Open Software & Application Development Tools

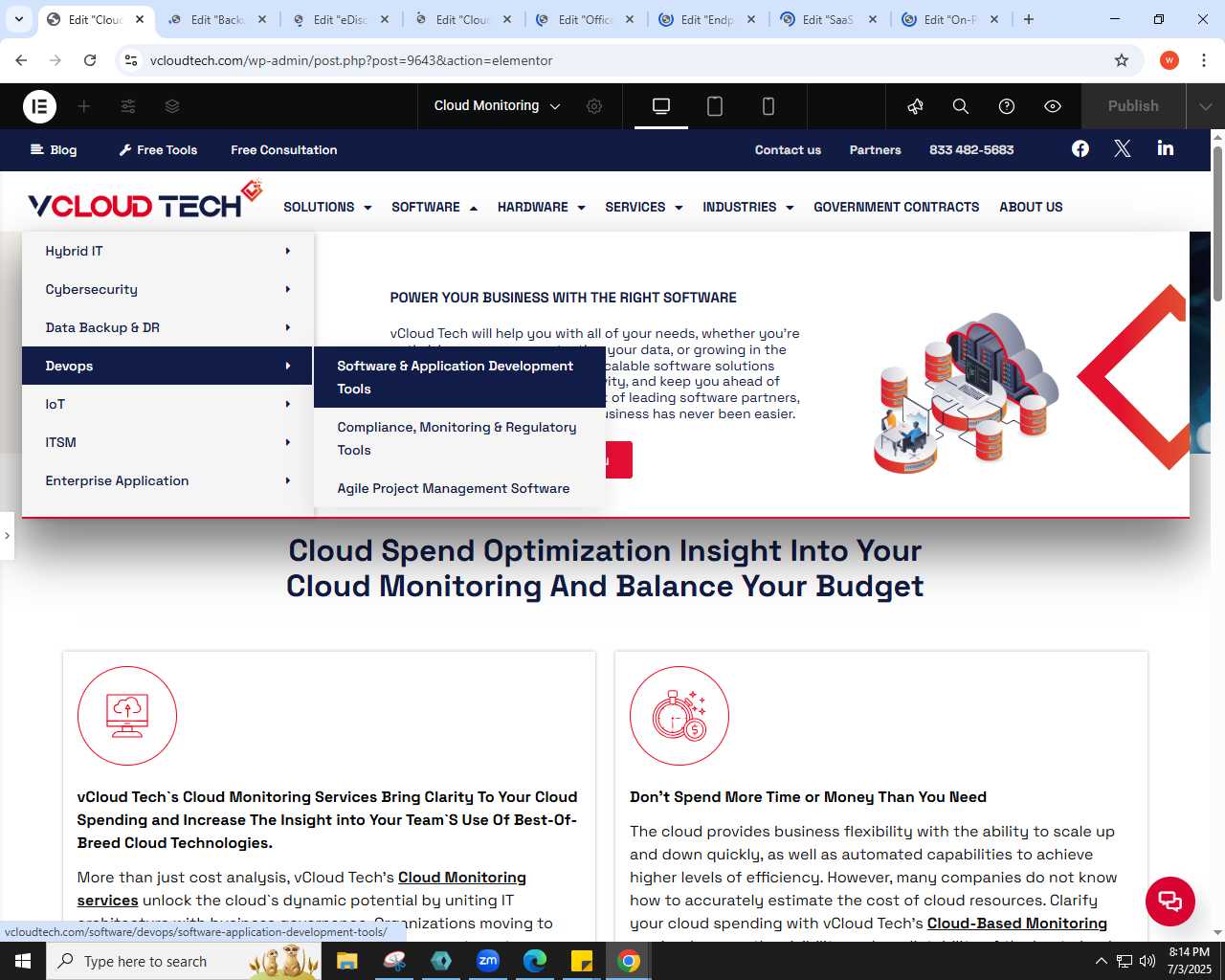pyautogui.click(x=459, y=377)
